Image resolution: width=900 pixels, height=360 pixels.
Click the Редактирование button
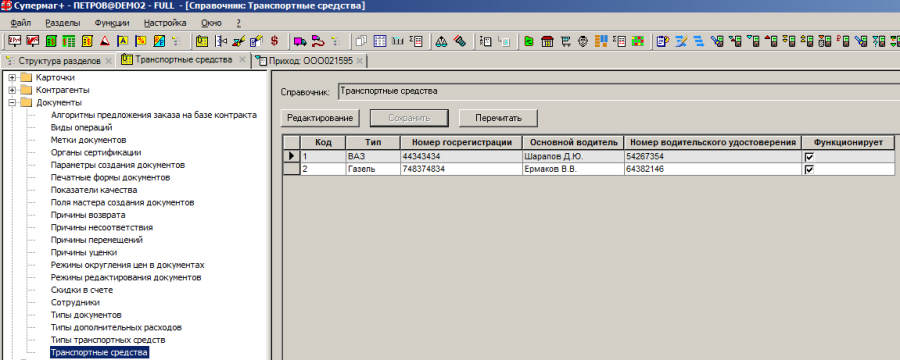click(320, 118)
